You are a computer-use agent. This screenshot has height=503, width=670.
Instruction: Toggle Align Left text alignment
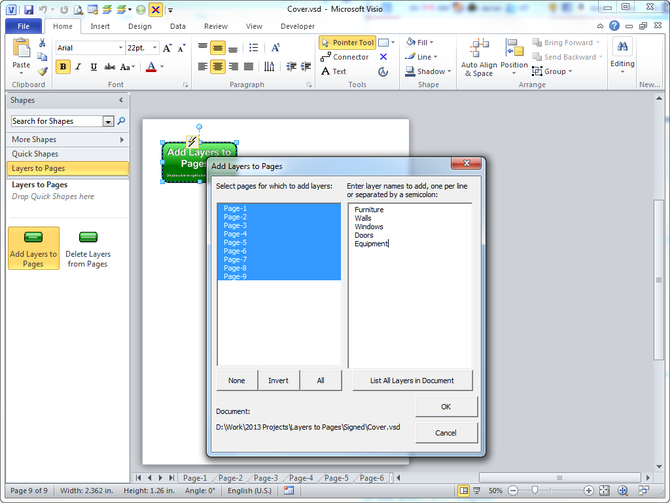click(x=203, y=66)
